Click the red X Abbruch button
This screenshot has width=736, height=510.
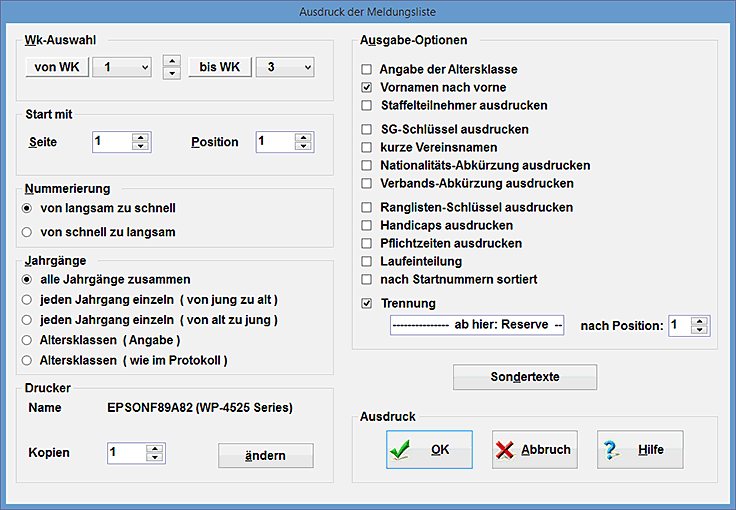(x=534, y=450)
